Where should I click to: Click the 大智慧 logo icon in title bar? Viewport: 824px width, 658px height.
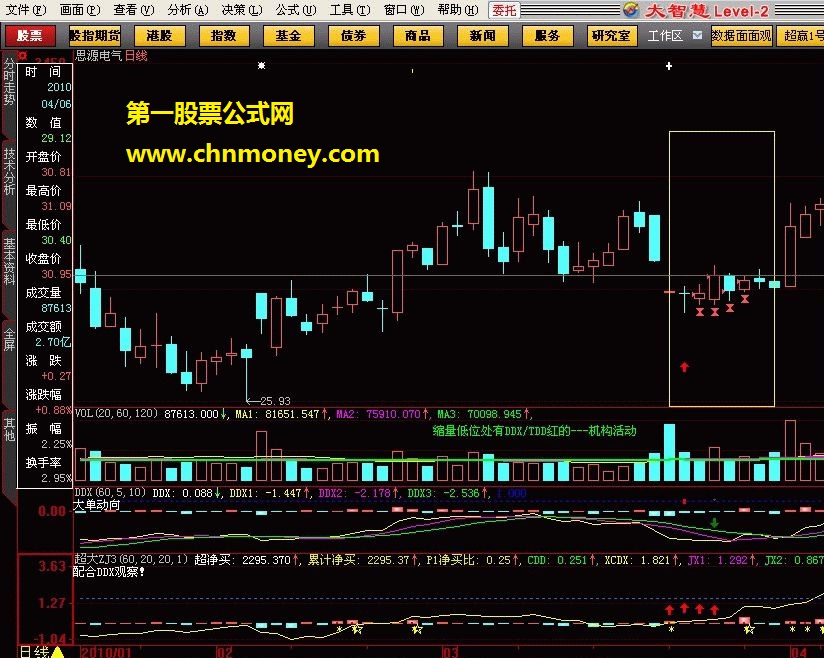coord(631,9)
